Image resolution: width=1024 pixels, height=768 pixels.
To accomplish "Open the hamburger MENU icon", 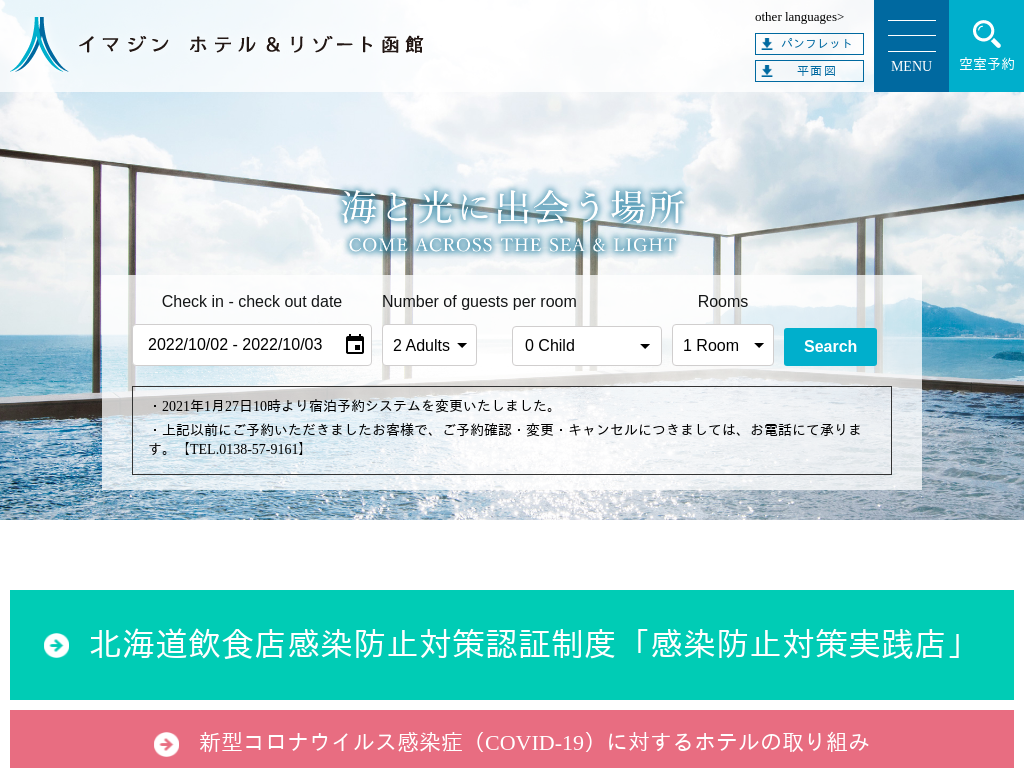I will click(x=911, y=36).
